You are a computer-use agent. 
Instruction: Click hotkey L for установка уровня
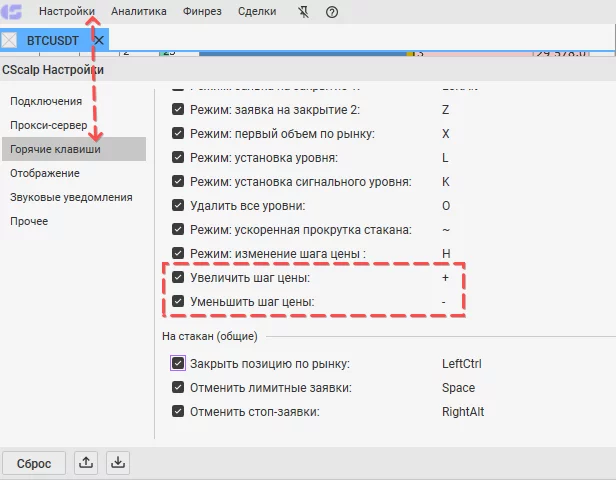point(445,158)
